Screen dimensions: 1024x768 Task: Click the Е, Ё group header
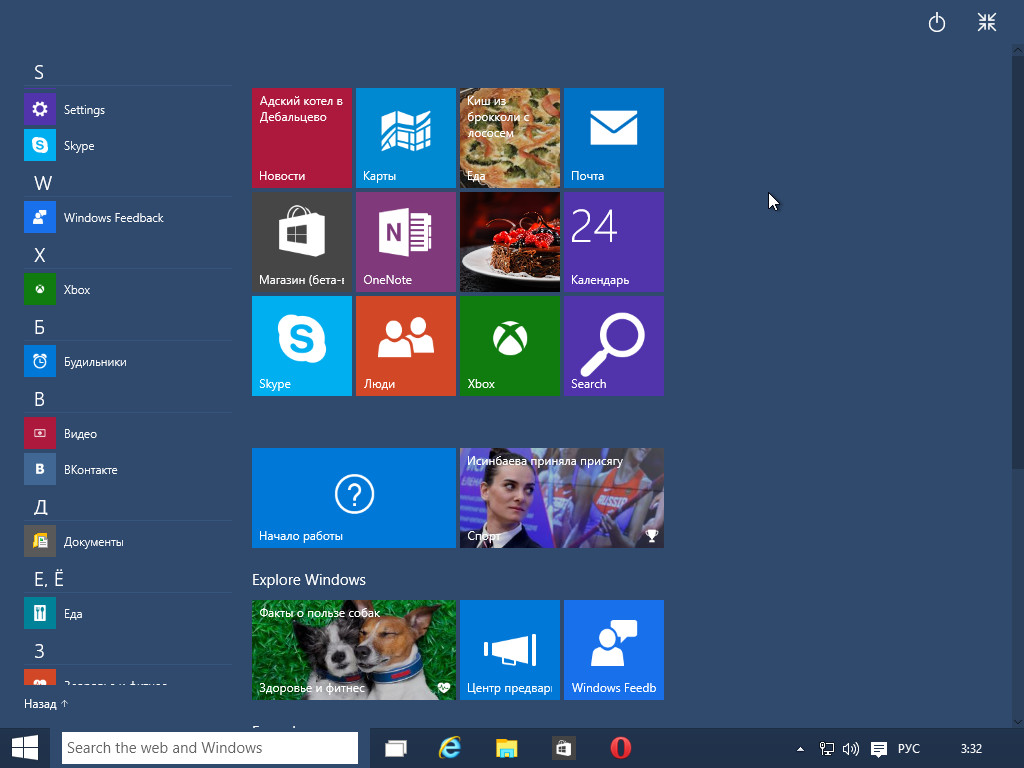click(x=49, y=579)
